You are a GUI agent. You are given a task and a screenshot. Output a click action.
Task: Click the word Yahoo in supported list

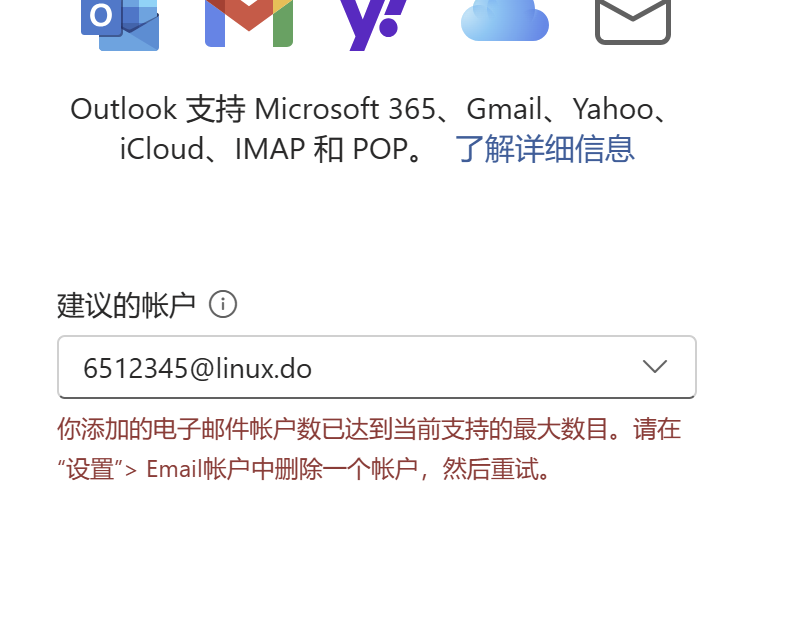613,109
